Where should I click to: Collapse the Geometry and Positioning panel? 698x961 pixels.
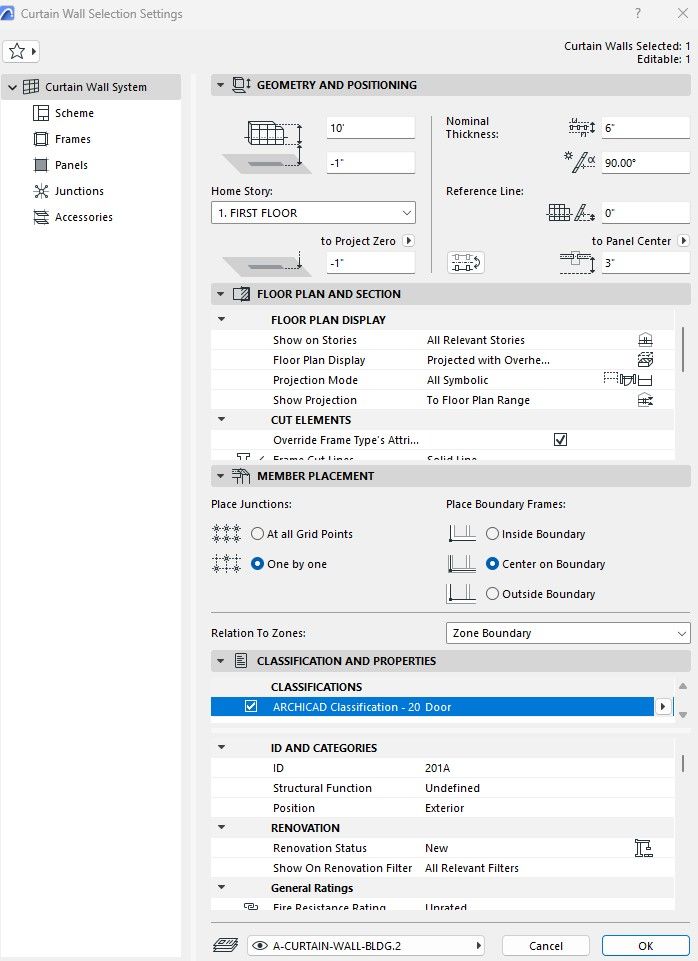(x=221, y=85)
